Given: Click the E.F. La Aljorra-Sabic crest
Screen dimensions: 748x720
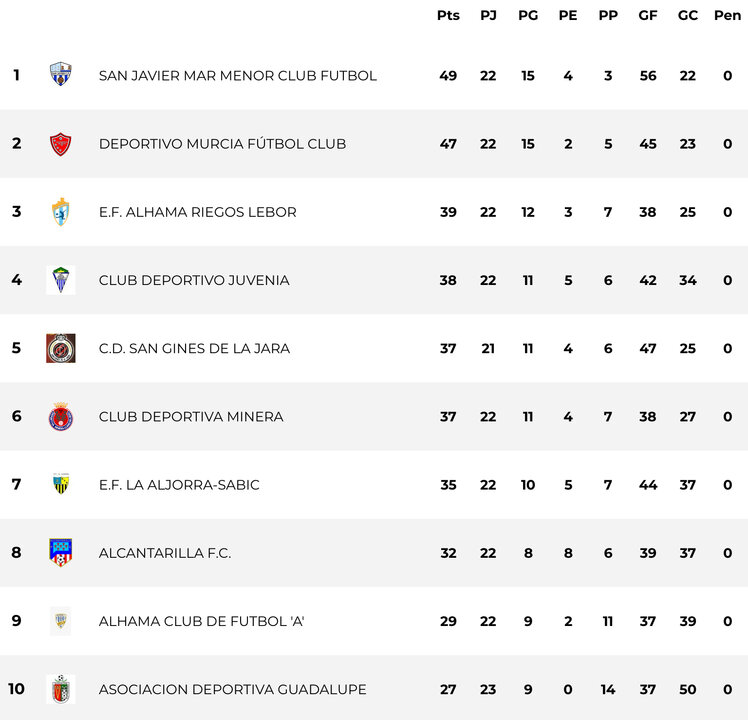Looking at the screenshot, I should pos(61,485).
